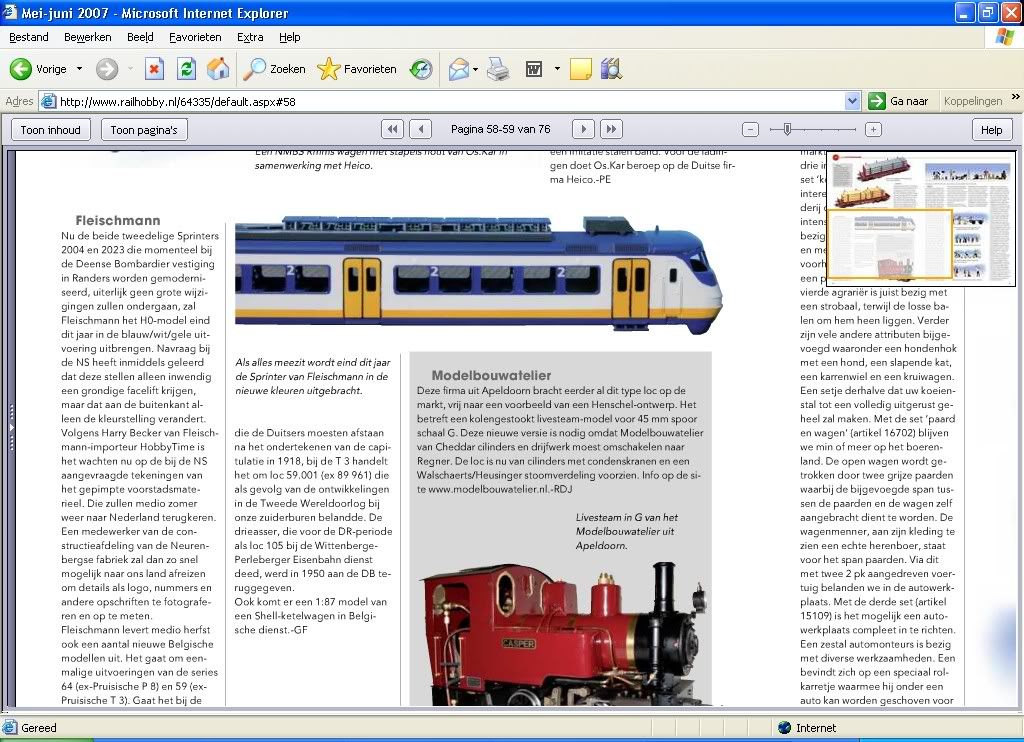Open the Mail toolbar icon
The width and height of the screenshot is (1024, 742).
(x=459, y=69)
